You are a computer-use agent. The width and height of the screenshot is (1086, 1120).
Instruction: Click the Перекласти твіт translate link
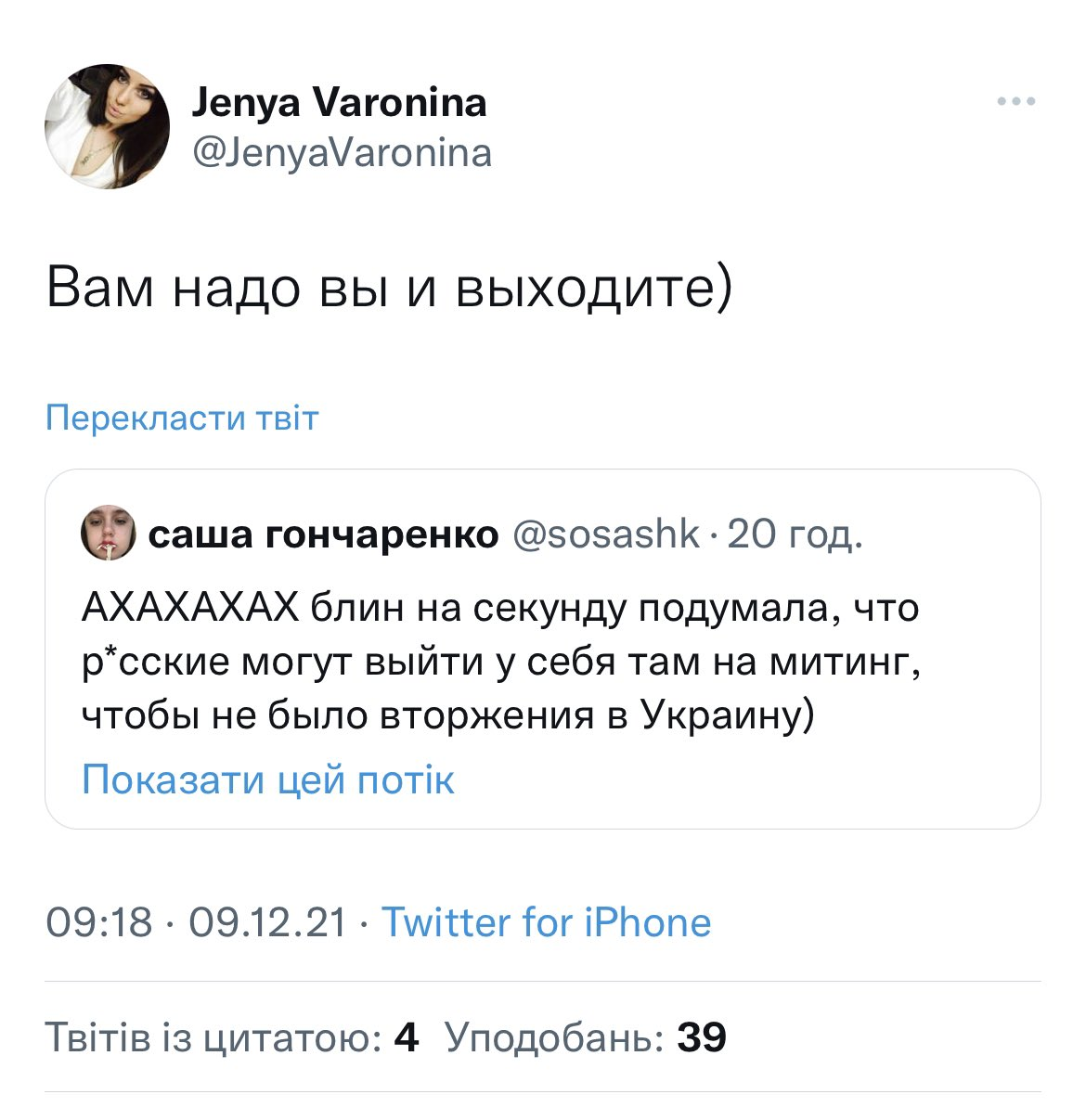click(x=182, y=418)
